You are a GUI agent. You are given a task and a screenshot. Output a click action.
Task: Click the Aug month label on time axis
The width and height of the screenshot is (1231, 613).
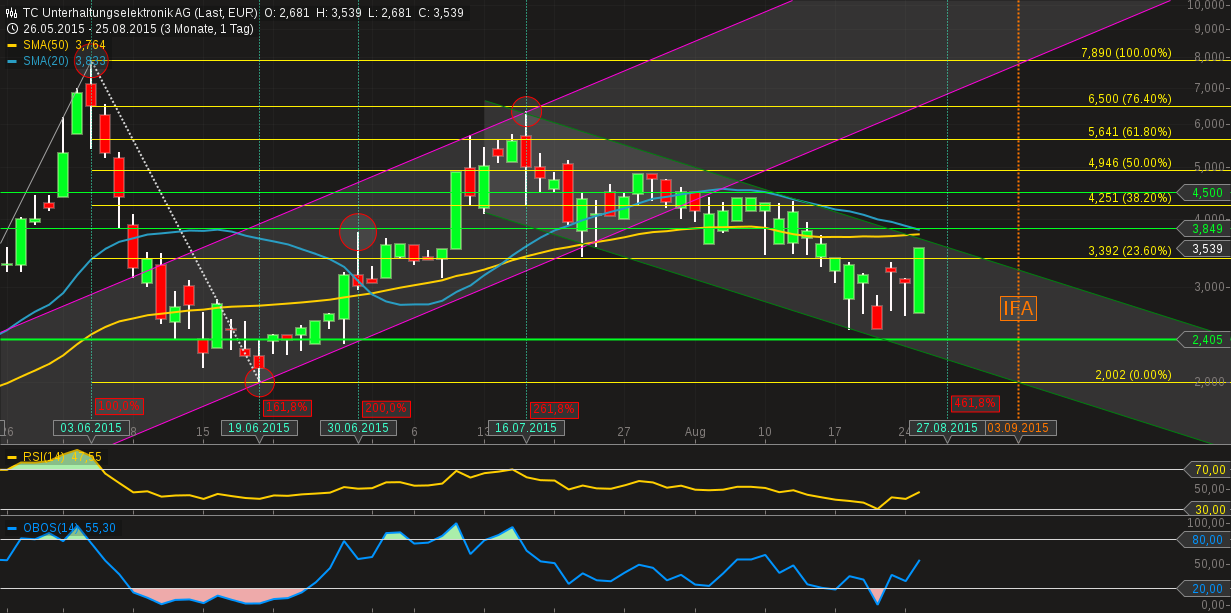695,431
